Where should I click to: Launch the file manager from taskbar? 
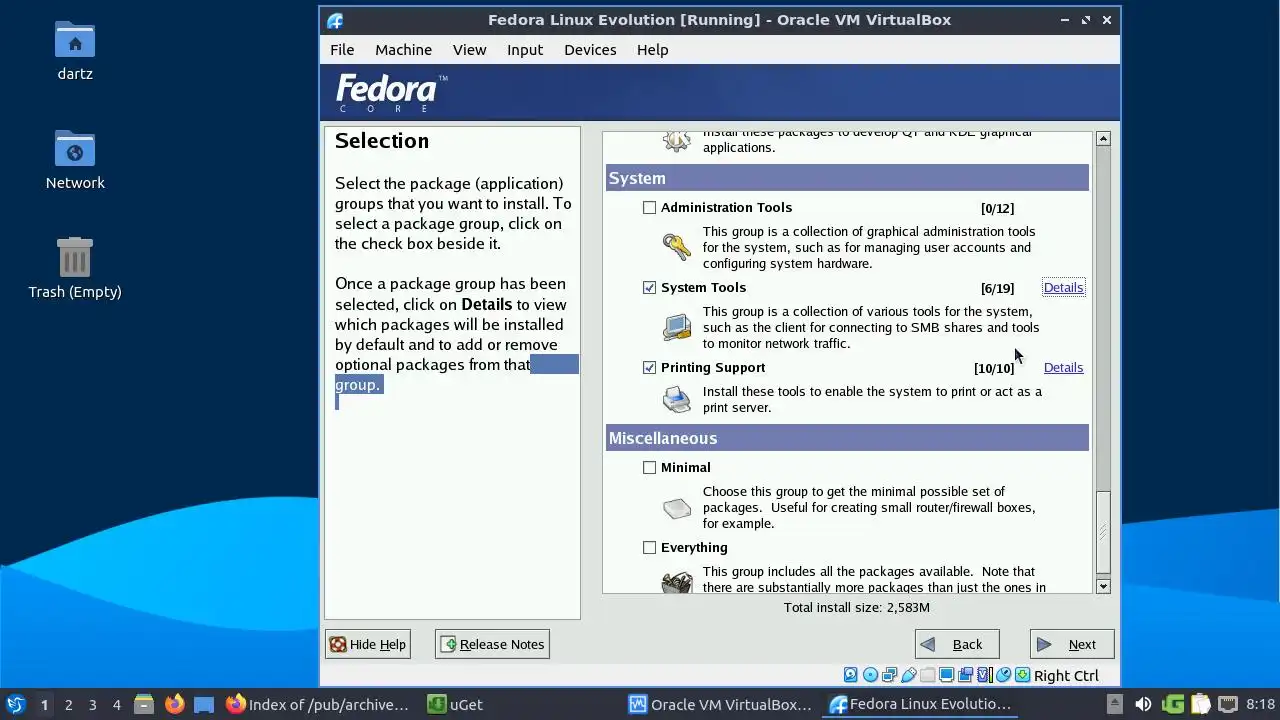coord(143,704)
